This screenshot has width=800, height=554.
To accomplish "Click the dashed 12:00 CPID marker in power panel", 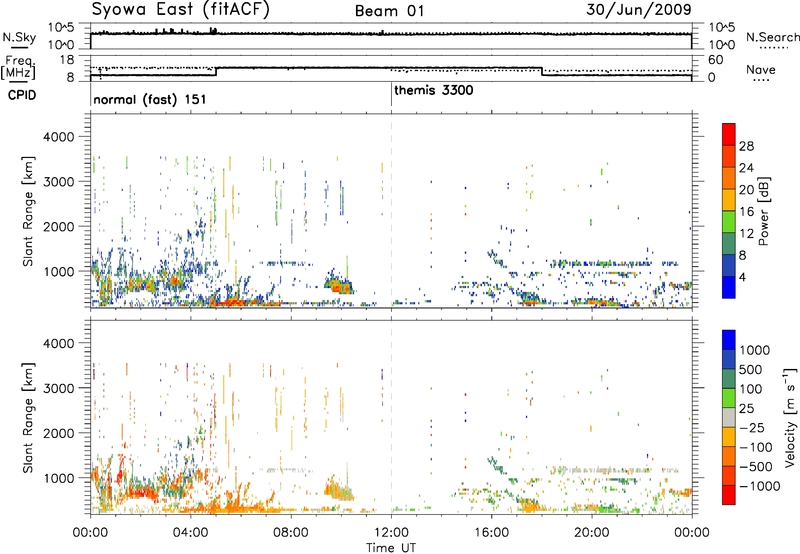I will [391, 210].
